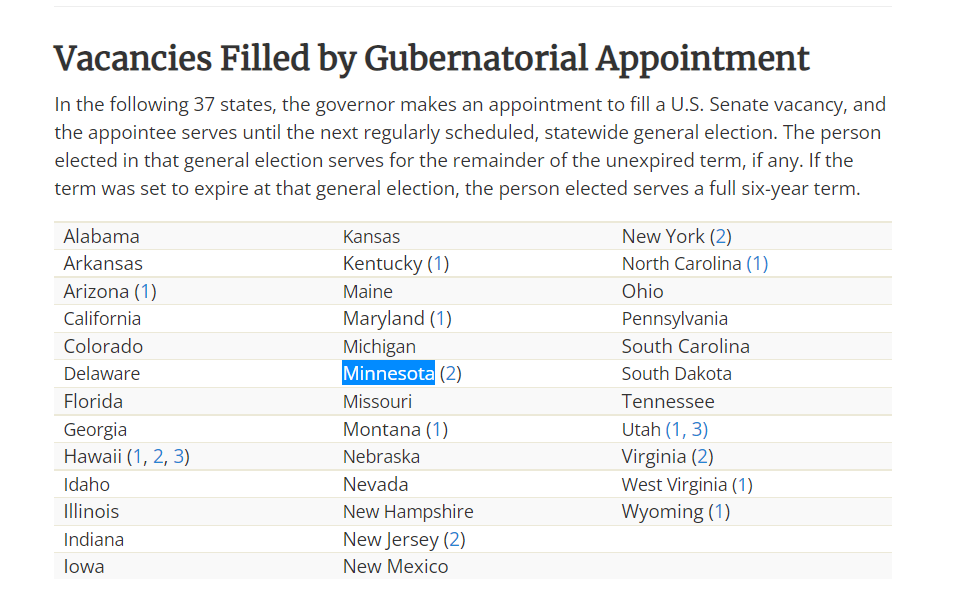Click the highlighted Minnesota text

(388, 374)
